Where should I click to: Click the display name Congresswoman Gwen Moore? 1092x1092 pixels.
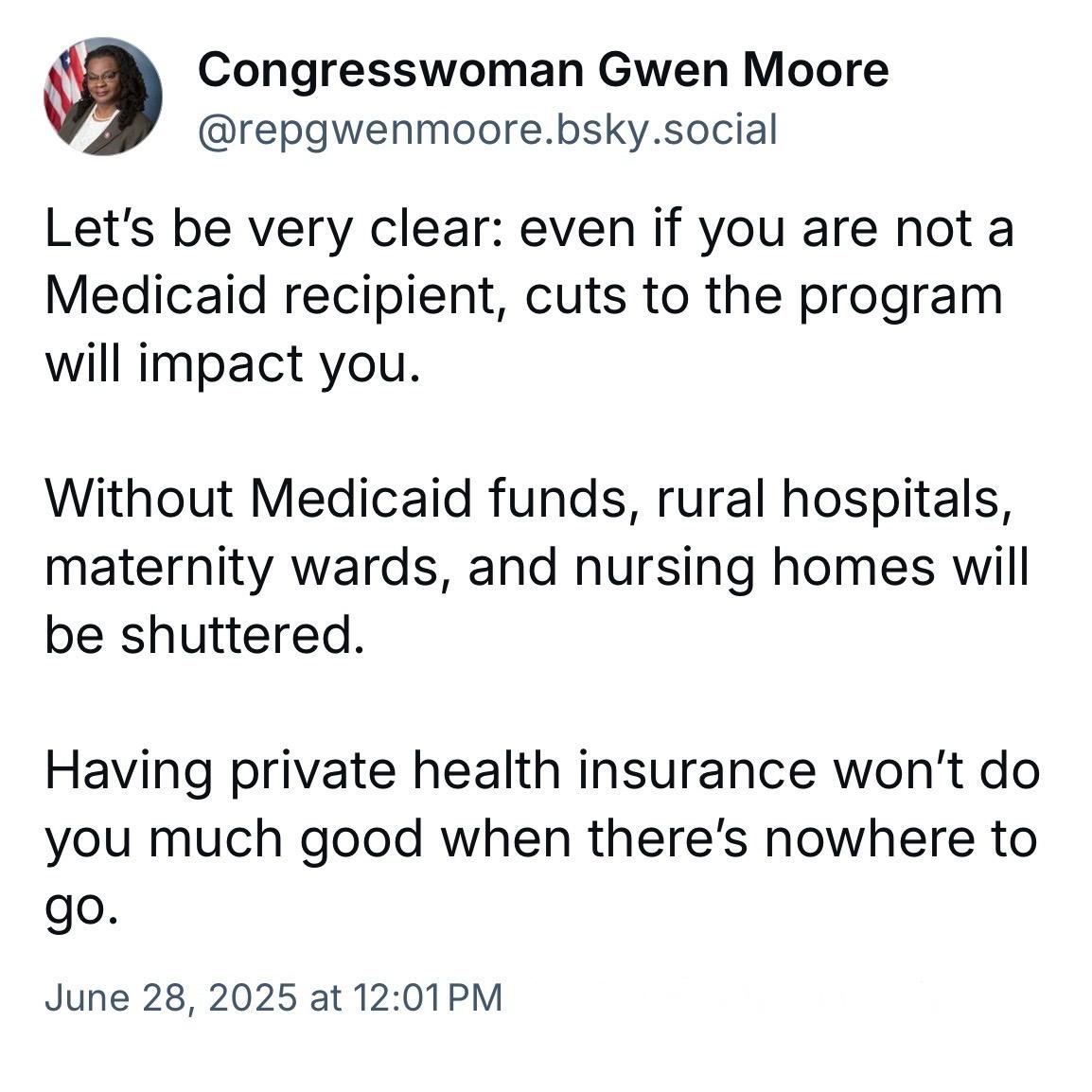543,70
